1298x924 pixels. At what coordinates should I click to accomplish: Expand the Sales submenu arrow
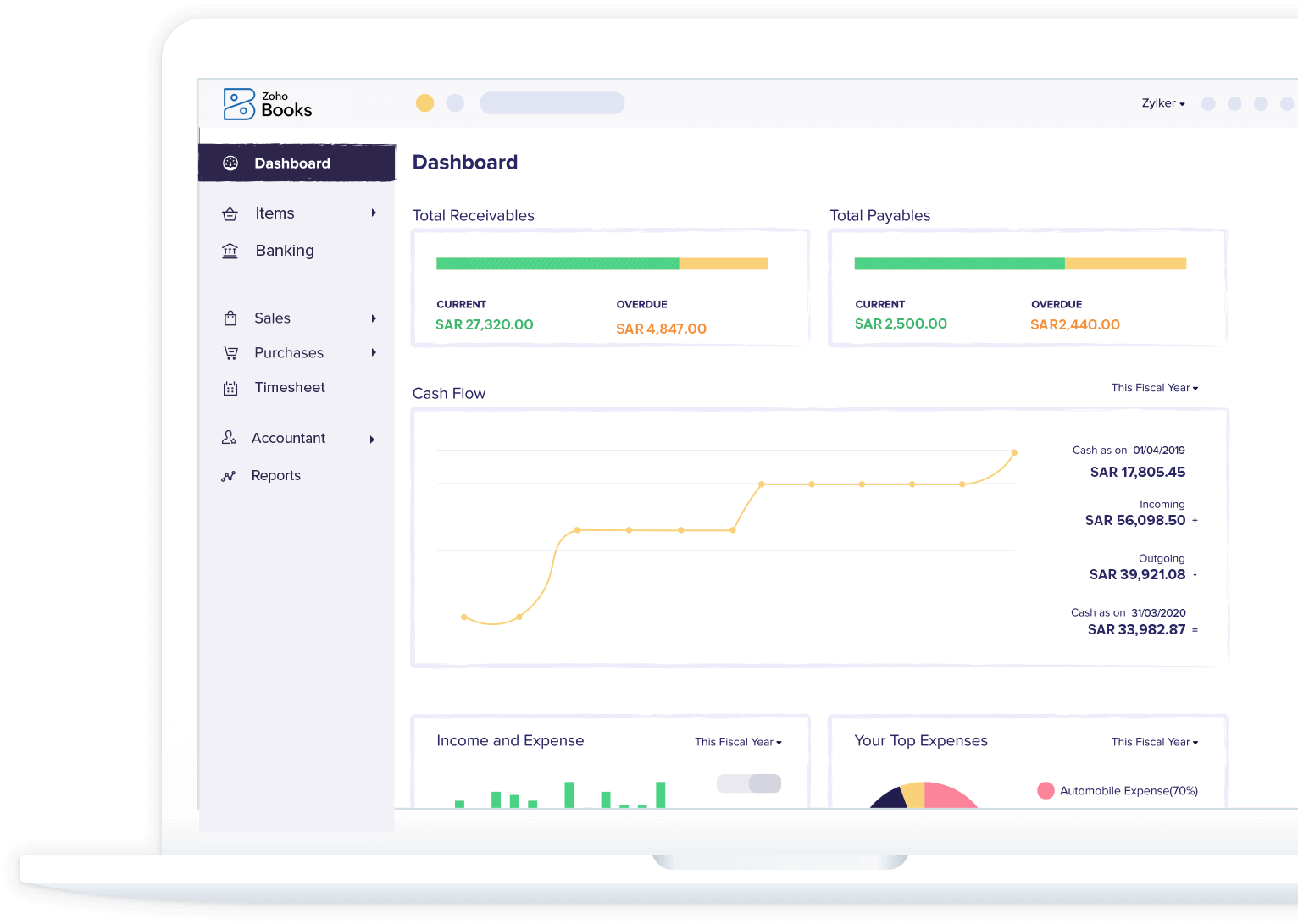coord(374,318)
